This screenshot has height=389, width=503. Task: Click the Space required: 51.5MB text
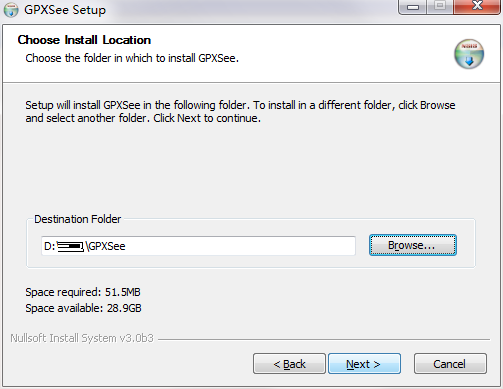(x=83, y=292)
